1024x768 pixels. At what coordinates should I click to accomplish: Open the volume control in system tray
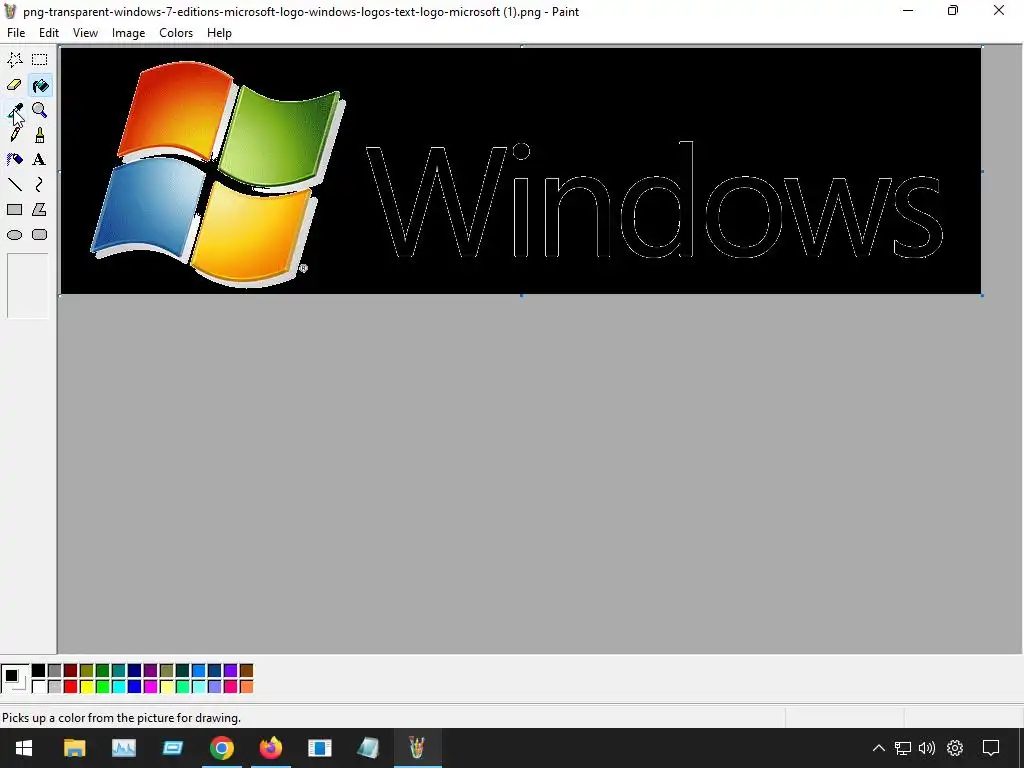click(927, 748)
